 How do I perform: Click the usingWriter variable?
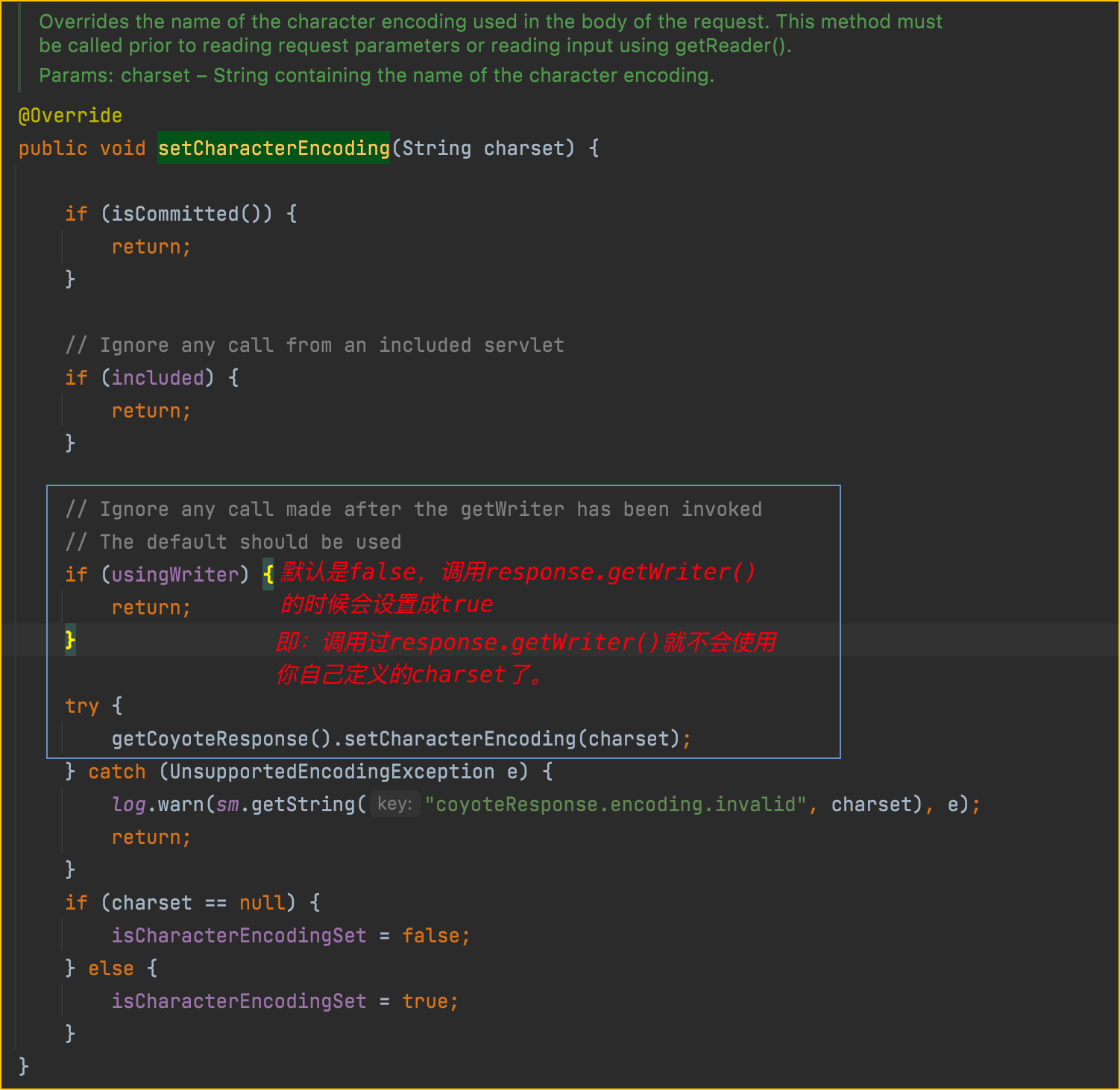pos(174,575)
